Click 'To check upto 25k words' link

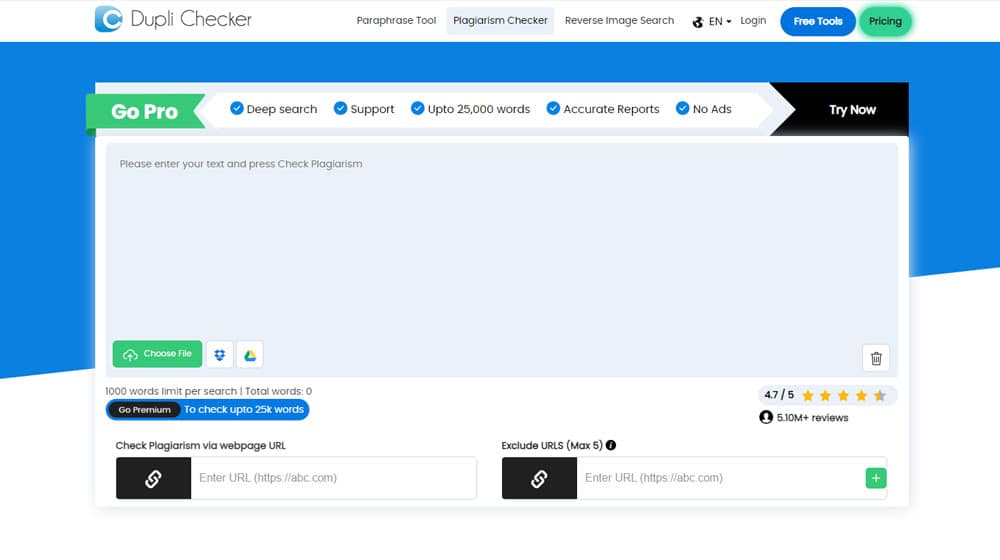(244, 409)
